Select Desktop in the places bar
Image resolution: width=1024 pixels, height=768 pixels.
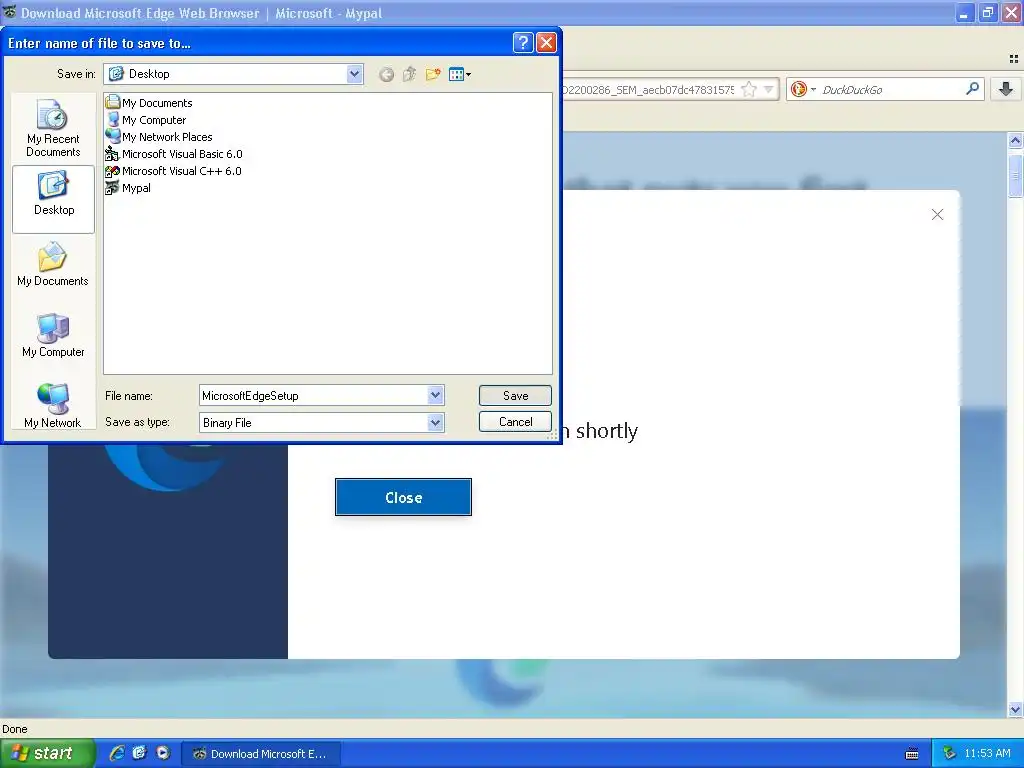(x=54, y=198)
